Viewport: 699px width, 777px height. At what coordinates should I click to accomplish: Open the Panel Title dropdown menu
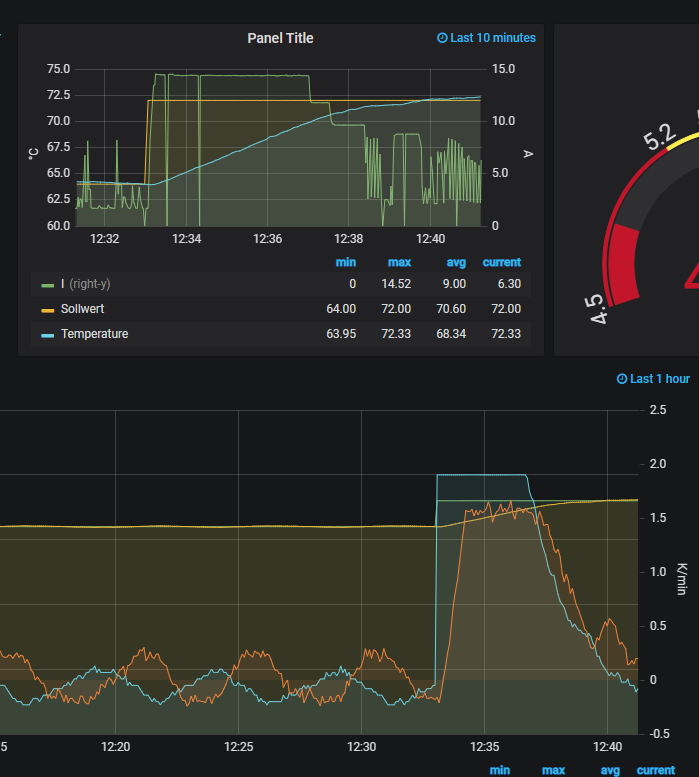tap(280, 38)
